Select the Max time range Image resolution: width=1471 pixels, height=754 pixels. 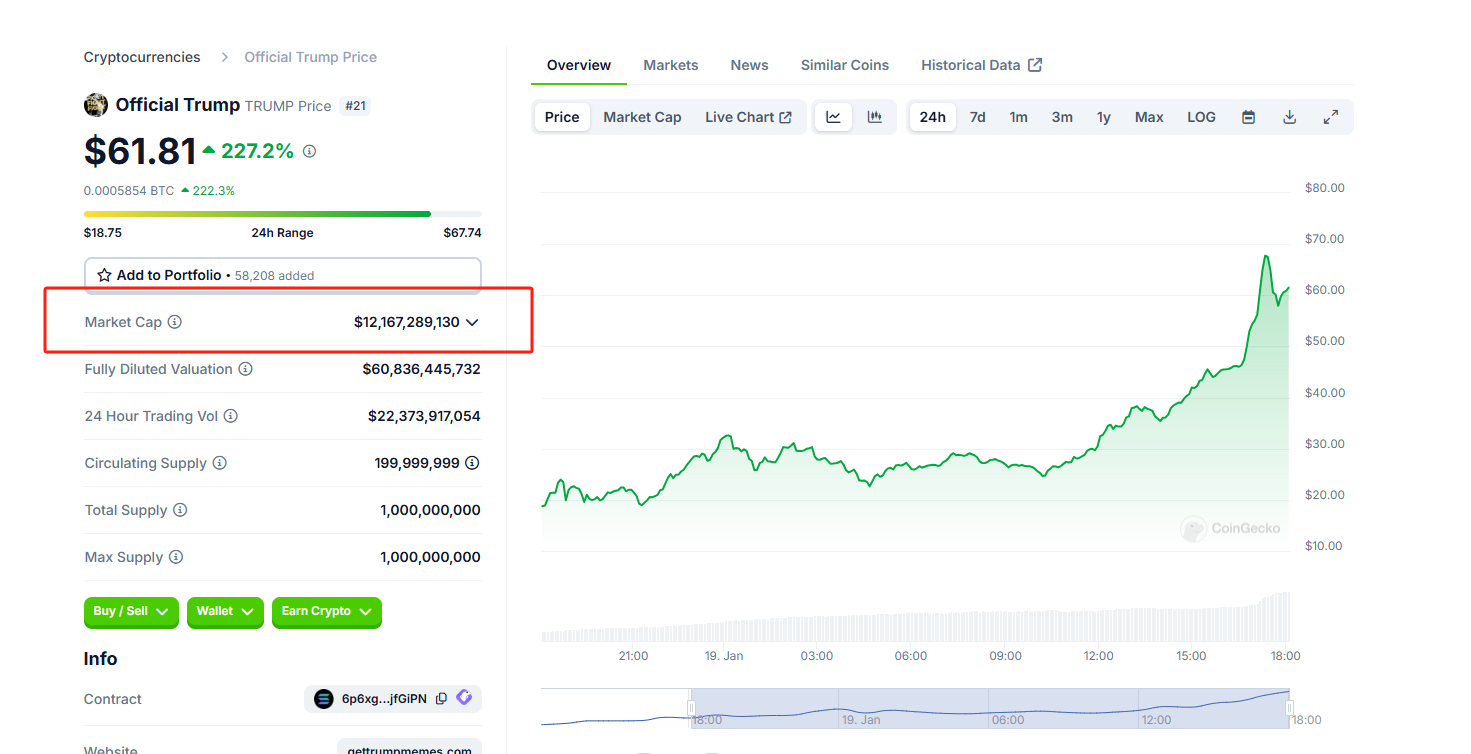(x=1149, y=117)
